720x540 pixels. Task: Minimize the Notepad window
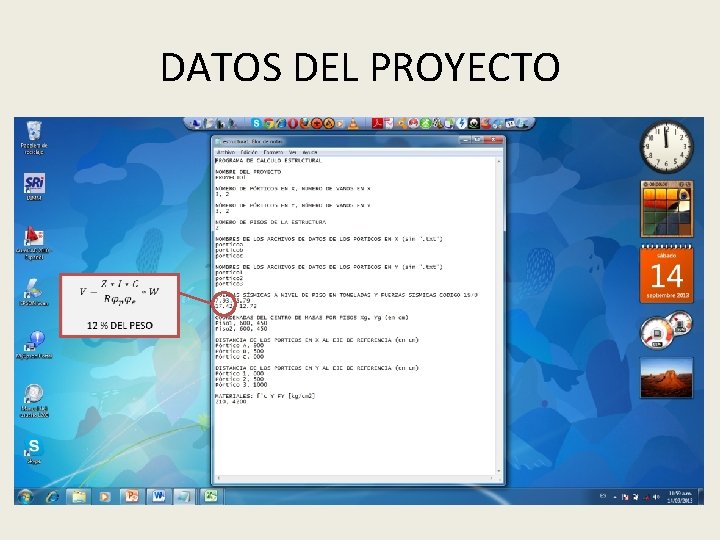click(466, 140)
